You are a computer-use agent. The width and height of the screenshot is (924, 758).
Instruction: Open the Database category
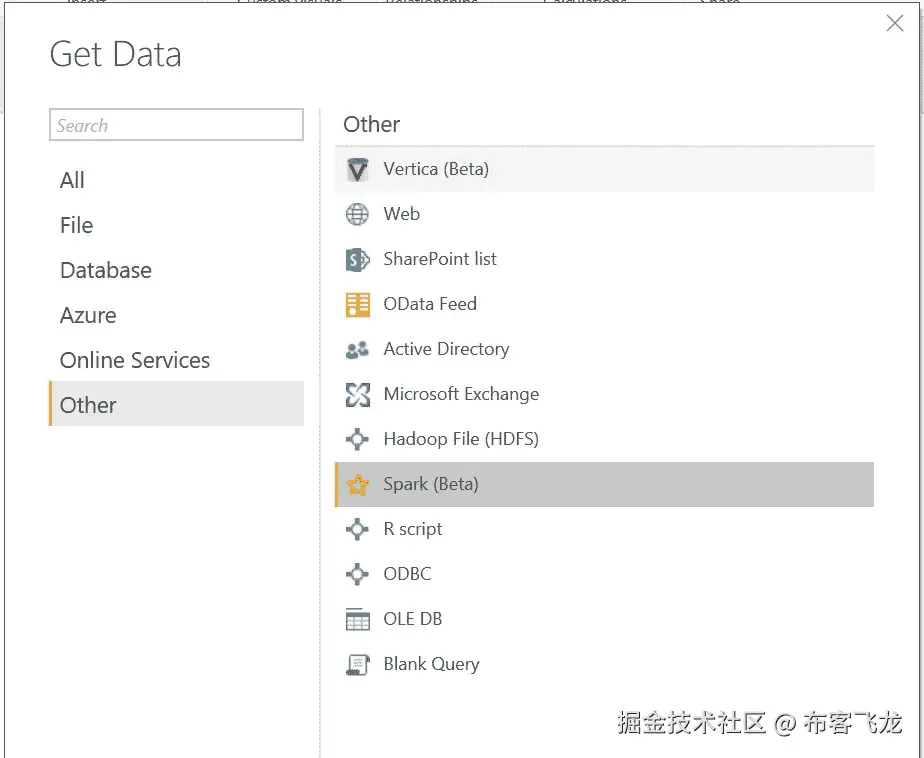[x=106, y=270]
